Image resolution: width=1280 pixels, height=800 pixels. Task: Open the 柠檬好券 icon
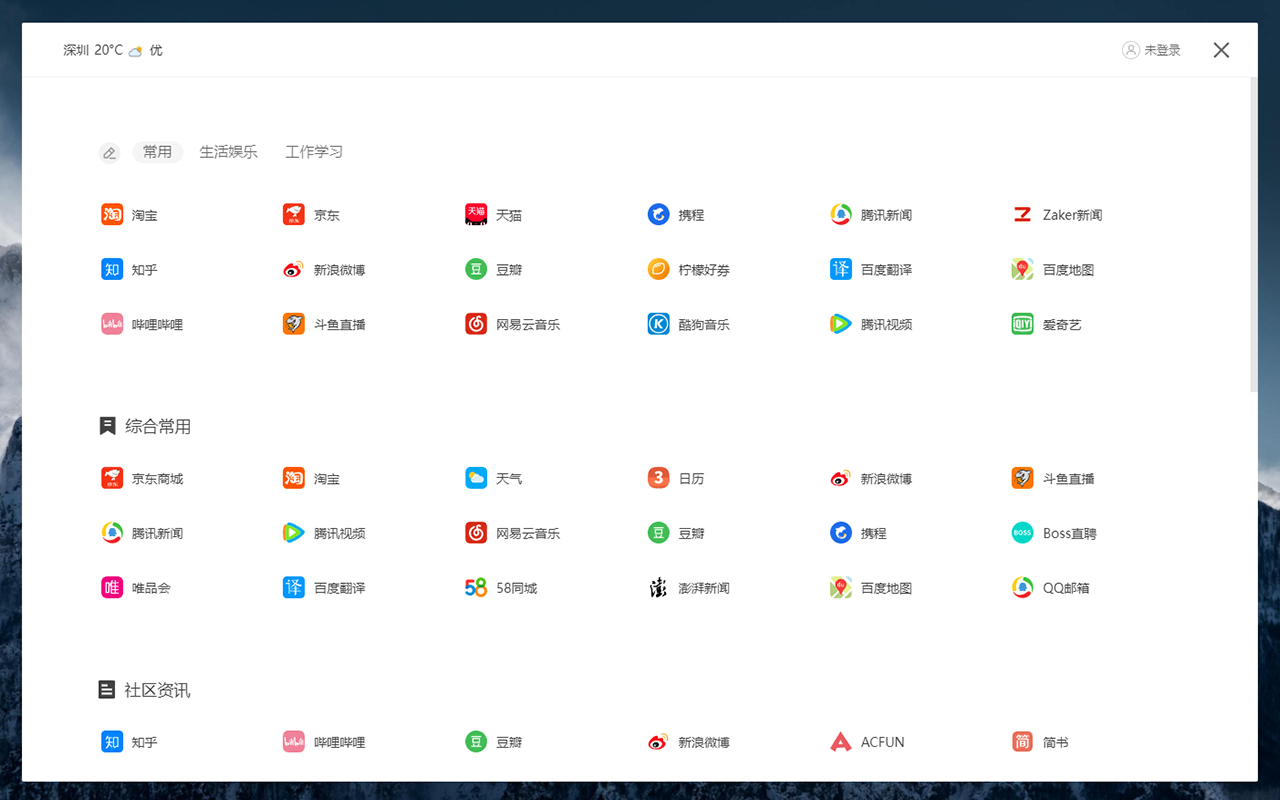point(658,270)
